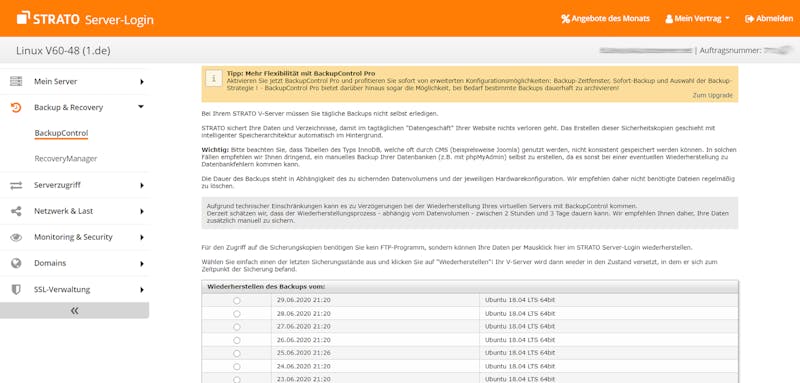
Task: Expand Serverzugriff submenu arrow
Action: click(142, 186)
